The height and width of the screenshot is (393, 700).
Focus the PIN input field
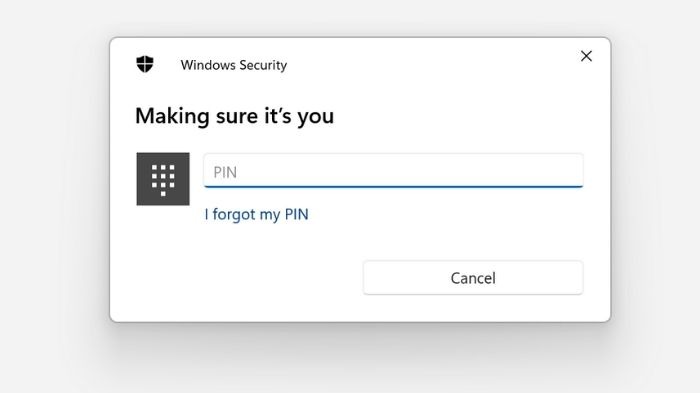click(393, 171)
